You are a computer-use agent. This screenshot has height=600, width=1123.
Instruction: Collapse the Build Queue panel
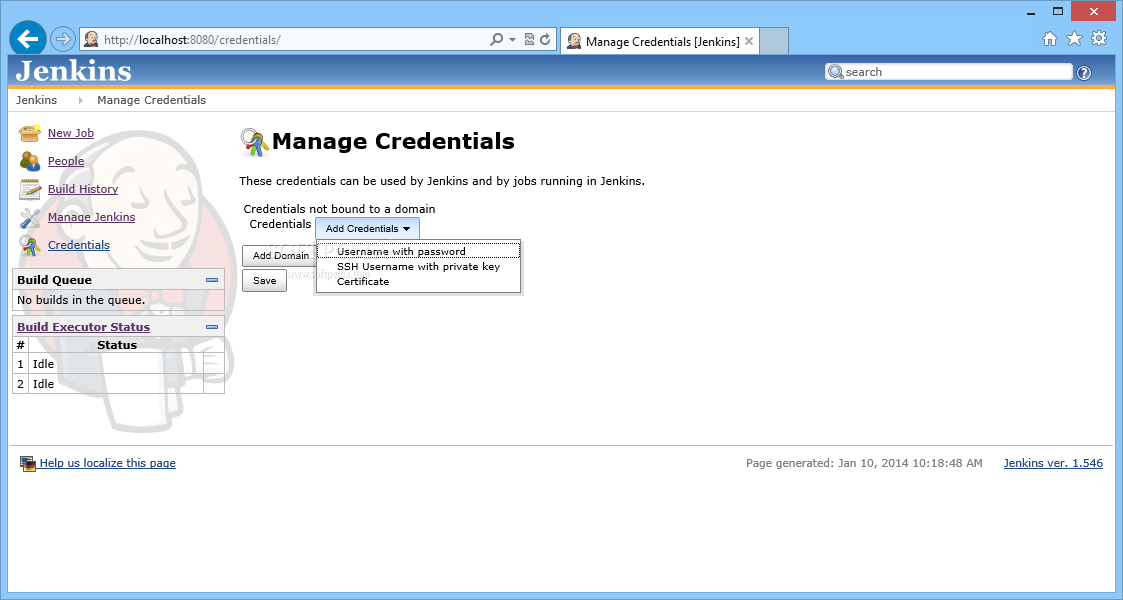pyautogui.click(x=212, y=280)
